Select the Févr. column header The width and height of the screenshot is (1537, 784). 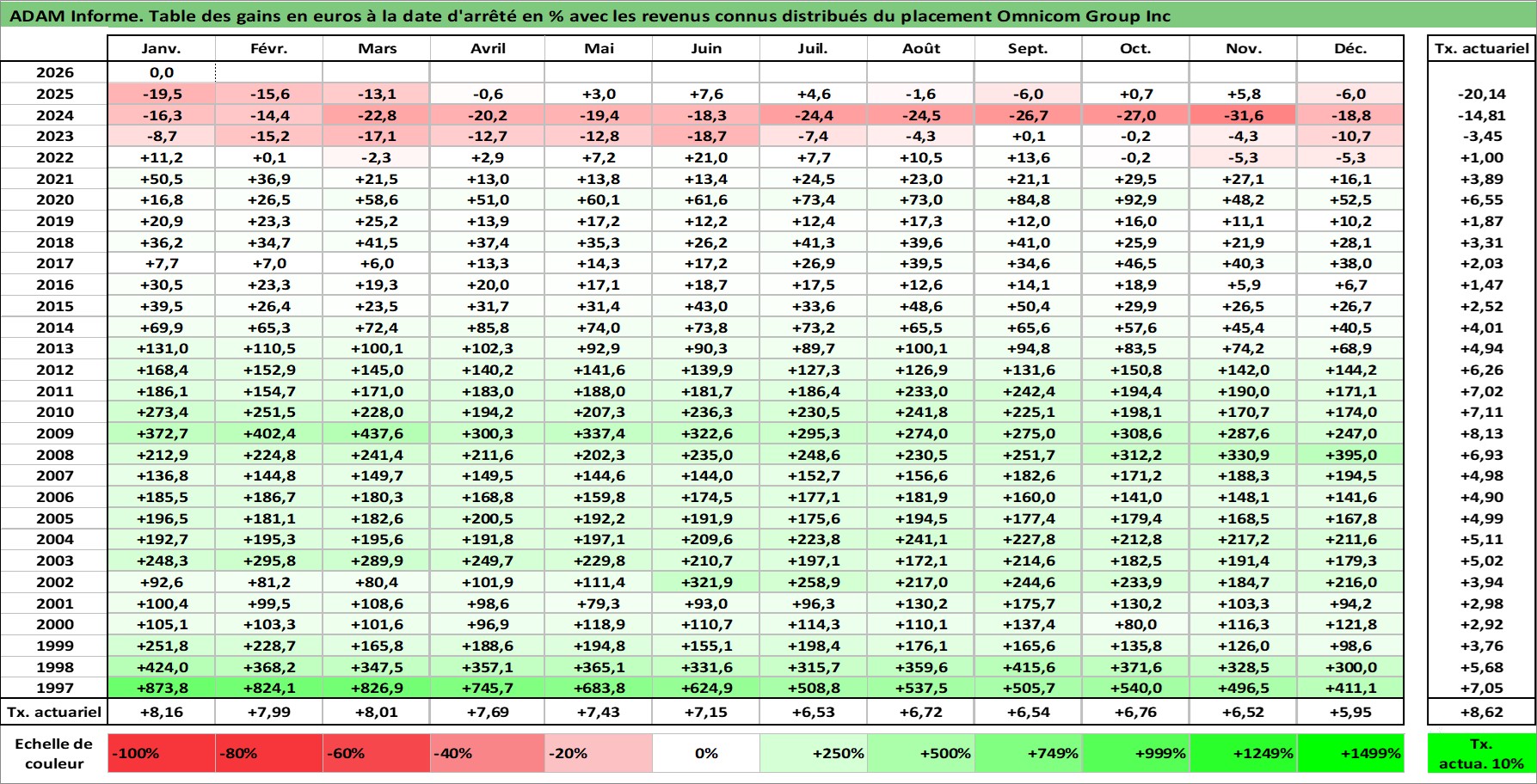[269, 48]
